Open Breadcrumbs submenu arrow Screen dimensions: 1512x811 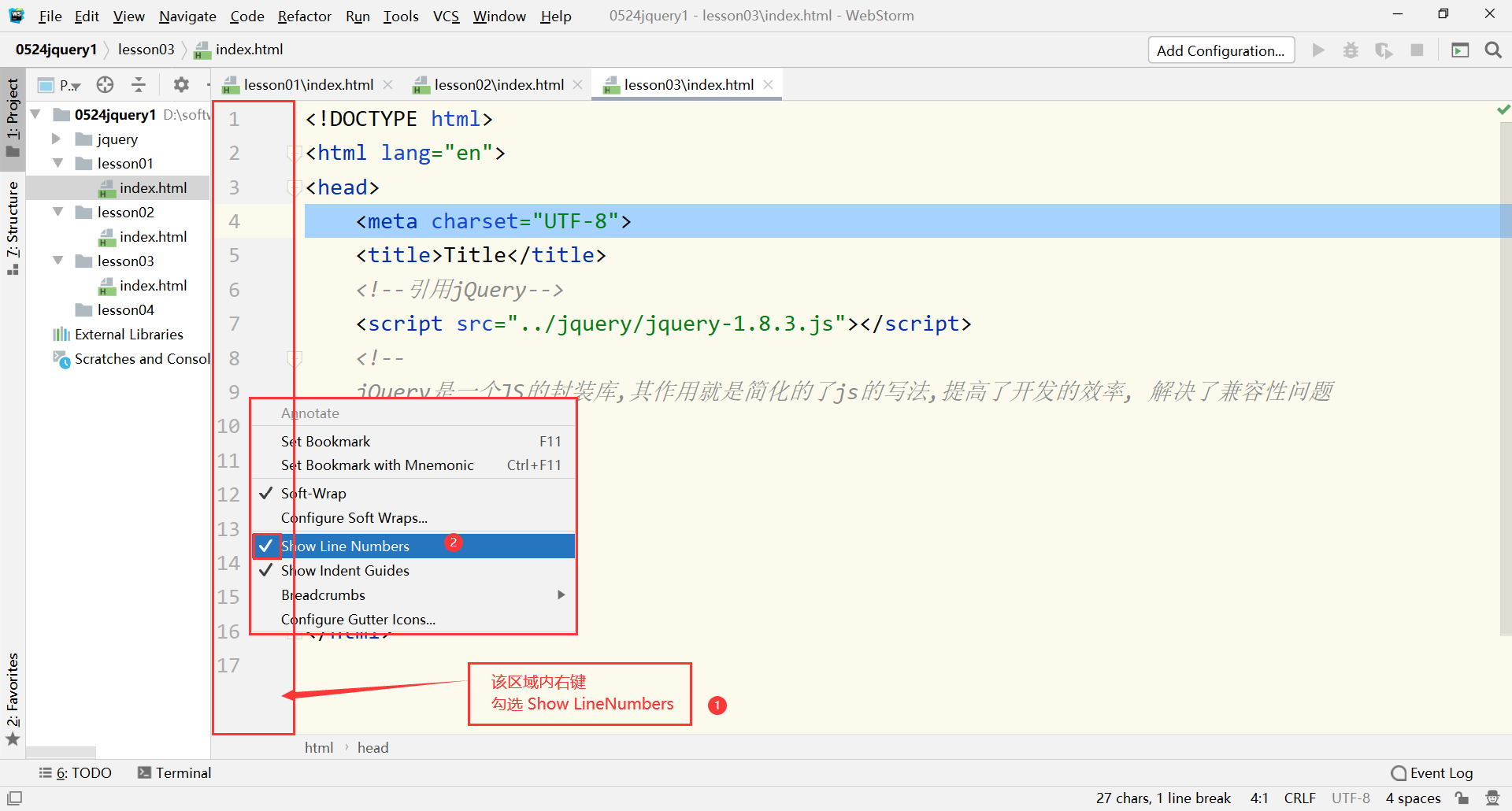click(561, 594)
